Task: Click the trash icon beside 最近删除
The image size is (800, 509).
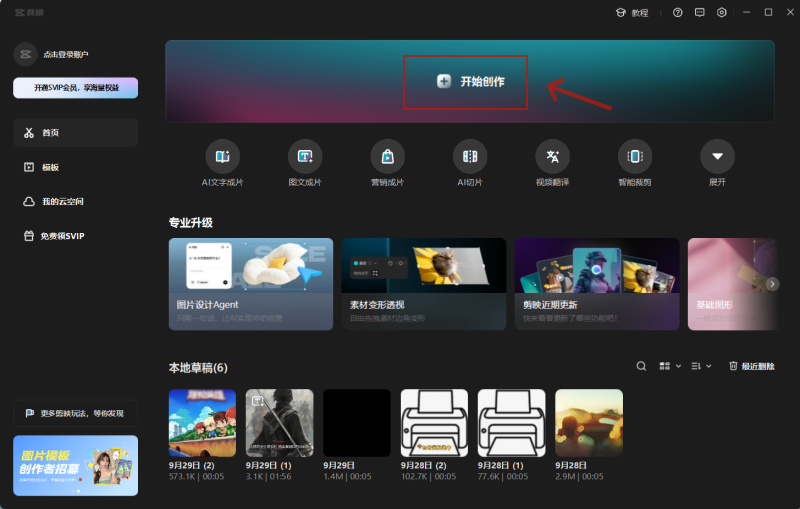Action: [x=733, y=366]
